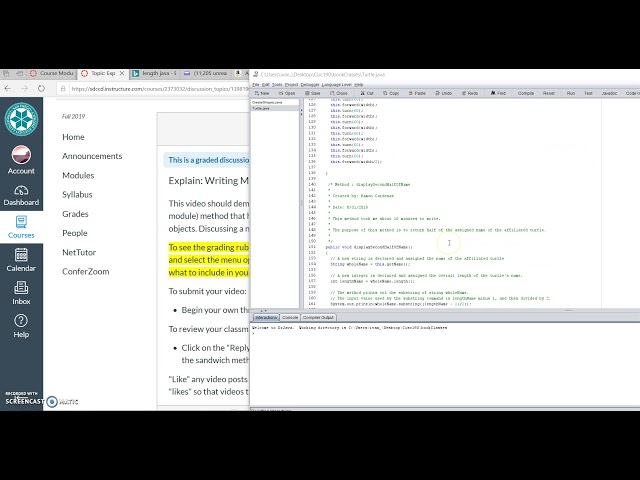This screenshot has height=480, width=640.
Task: Switch to the Console tab
Action: coord(290,317)
